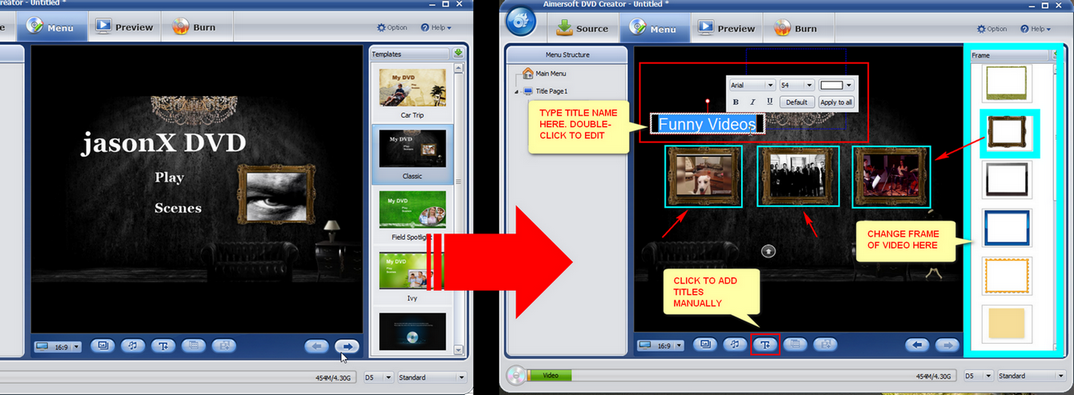Click the Apply to all button
Viewport: 1074px width, 395px height.
point(836,102)
